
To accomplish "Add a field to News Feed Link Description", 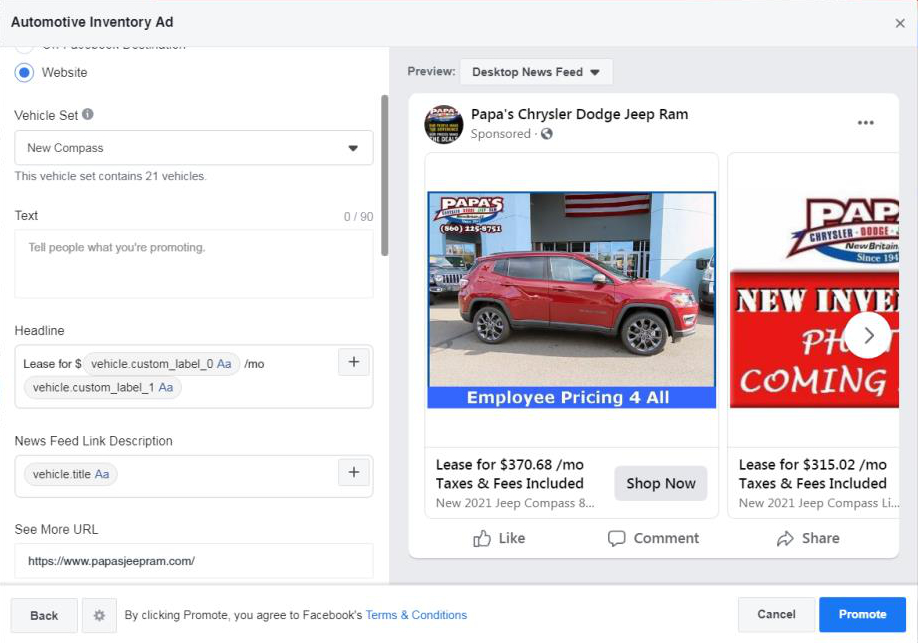I will (354, 472).
